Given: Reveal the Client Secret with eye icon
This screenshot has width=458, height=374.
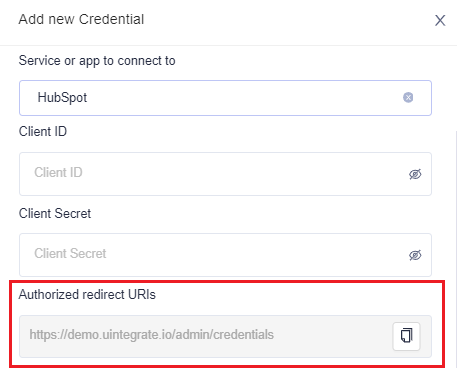Looking at the screenshot, I should coord(415,255).
